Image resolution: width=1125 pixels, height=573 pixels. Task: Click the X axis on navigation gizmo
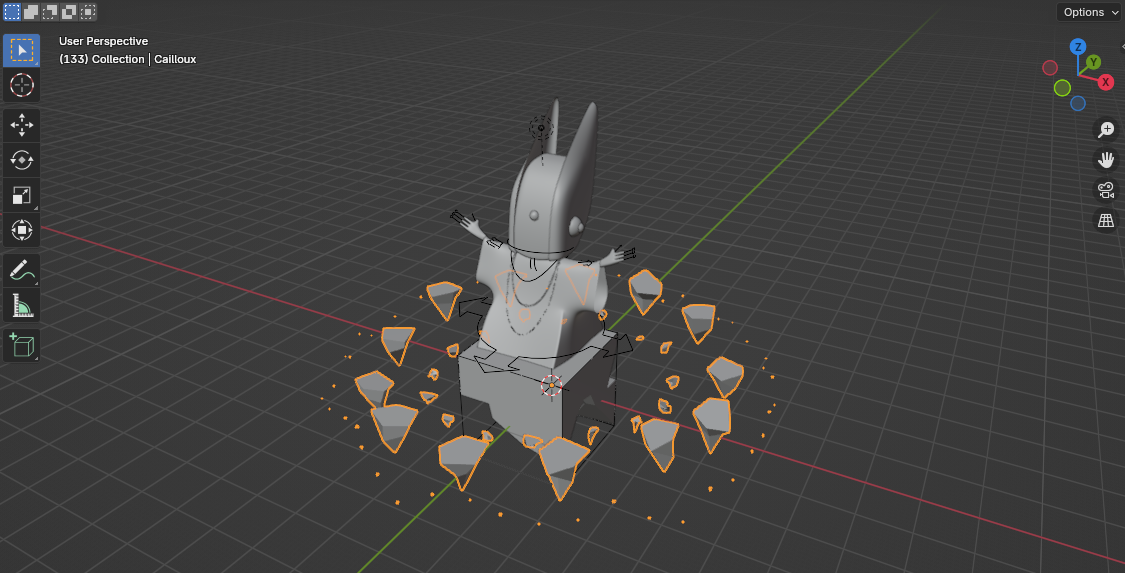[x=1106, y=82]
